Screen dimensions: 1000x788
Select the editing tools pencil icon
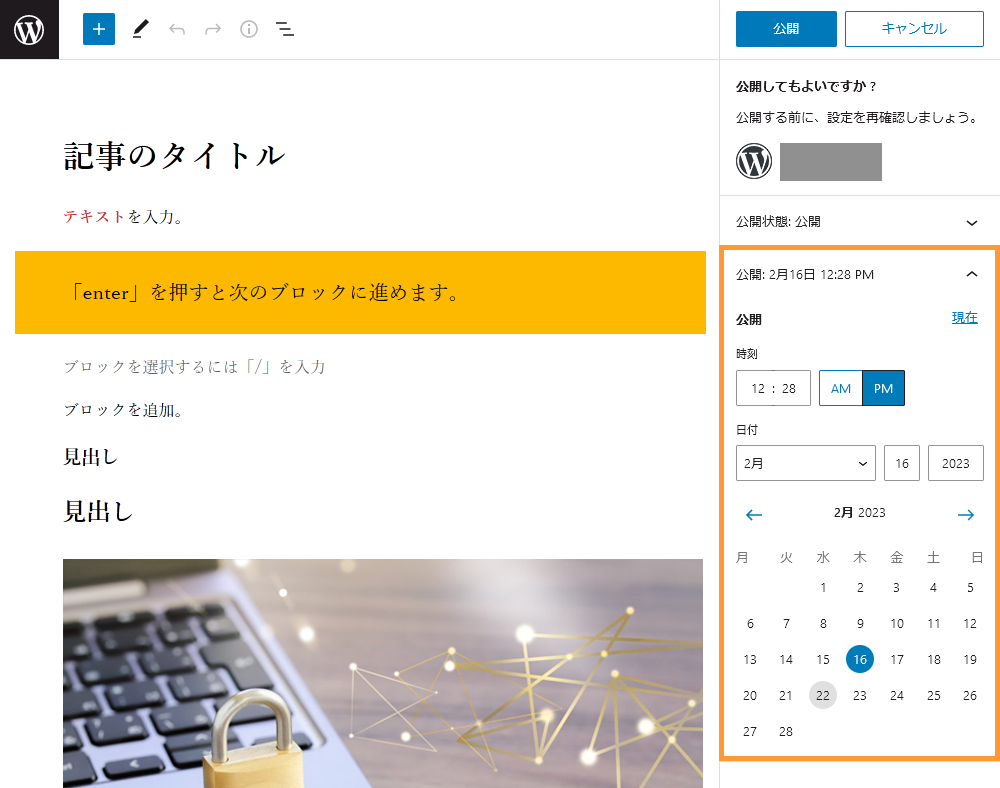(140, 29)
